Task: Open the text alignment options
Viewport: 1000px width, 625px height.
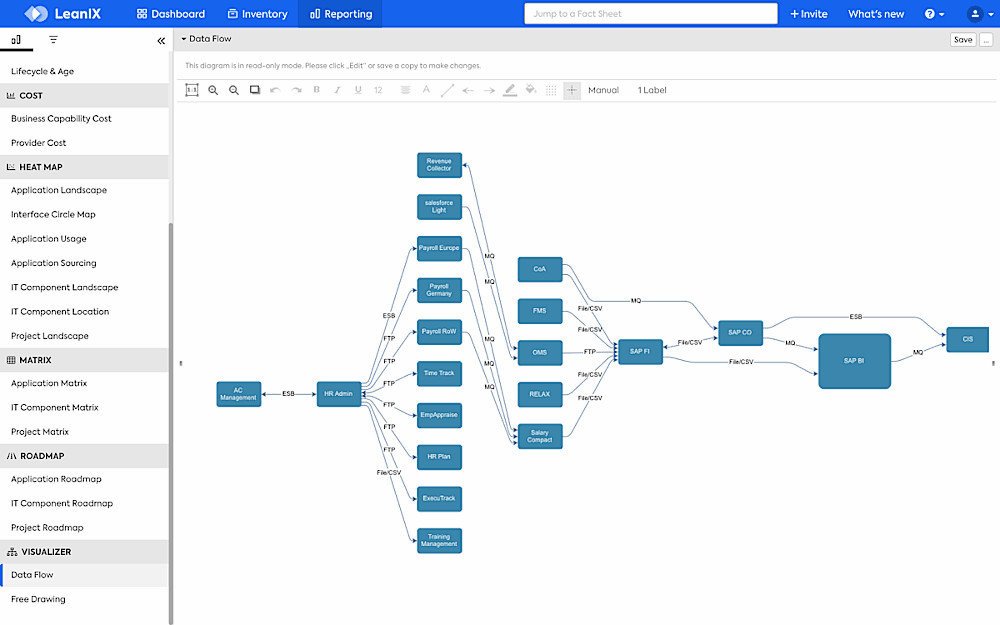Action: click(405, 90)
